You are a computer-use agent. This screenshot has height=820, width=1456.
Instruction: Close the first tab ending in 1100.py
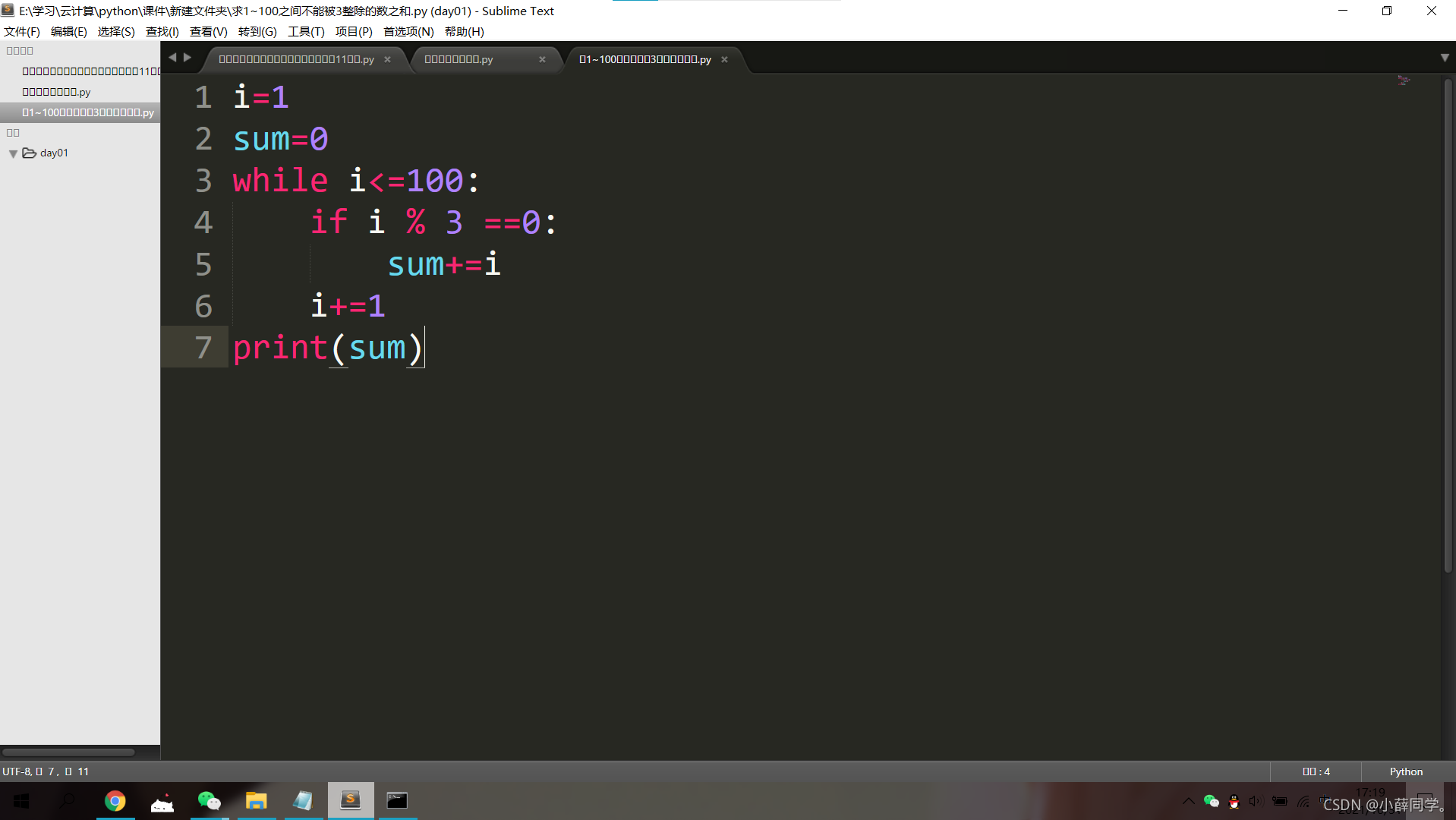pyautogui.click(x=387, y=59)
